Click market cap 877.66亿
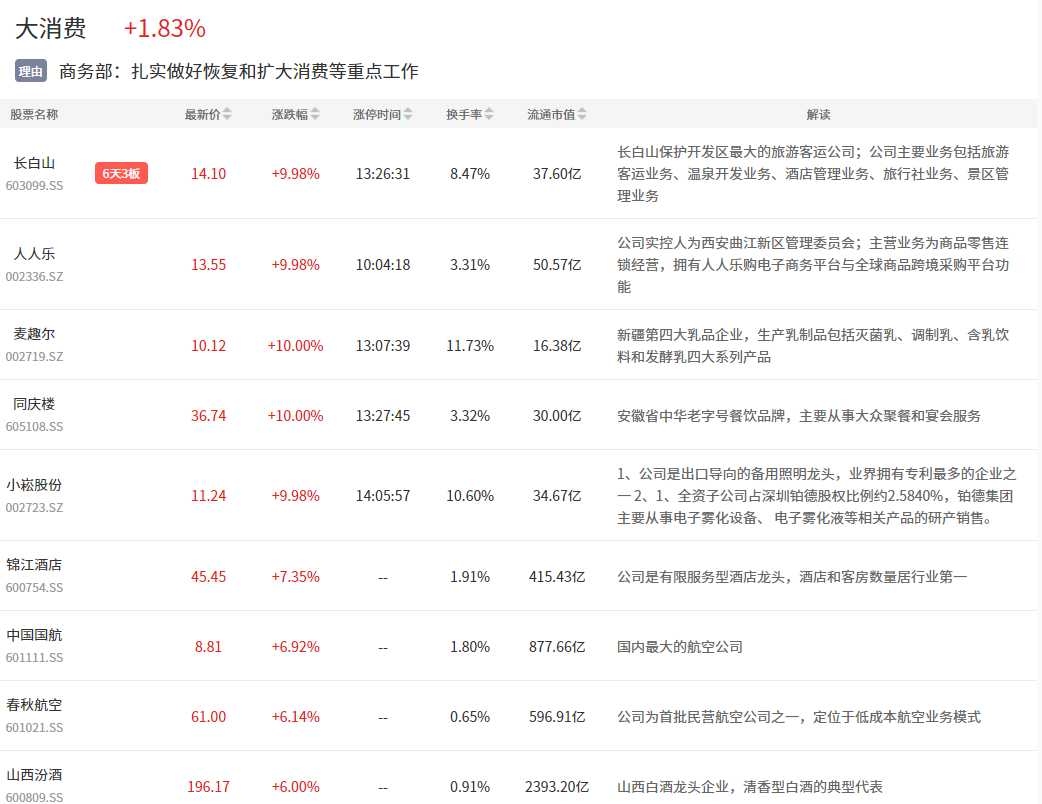Viewport: 1042px width, 804px height. (x=557, y=647)
